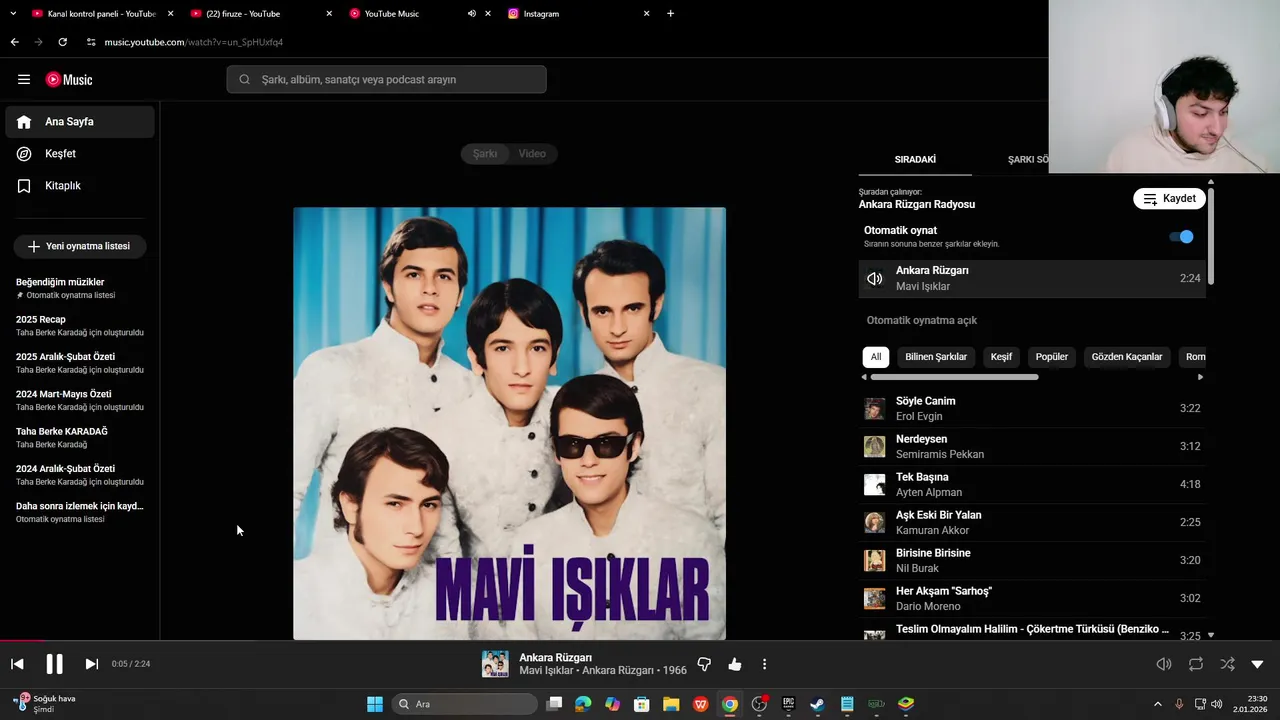
Task: Click the Mavi Işıklar album artwork
Action: pyautogui.click(x=509, y=423)
